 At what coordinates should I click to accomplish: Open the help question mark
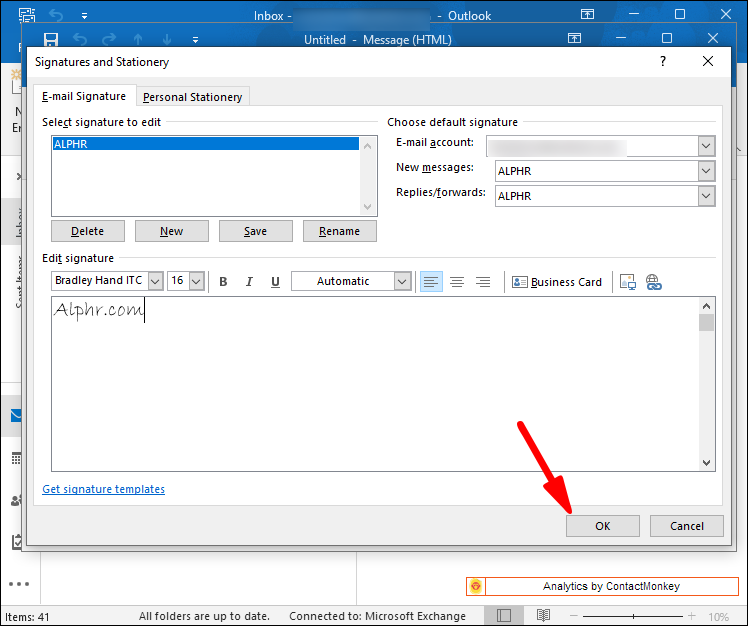[x=663, y=61]
